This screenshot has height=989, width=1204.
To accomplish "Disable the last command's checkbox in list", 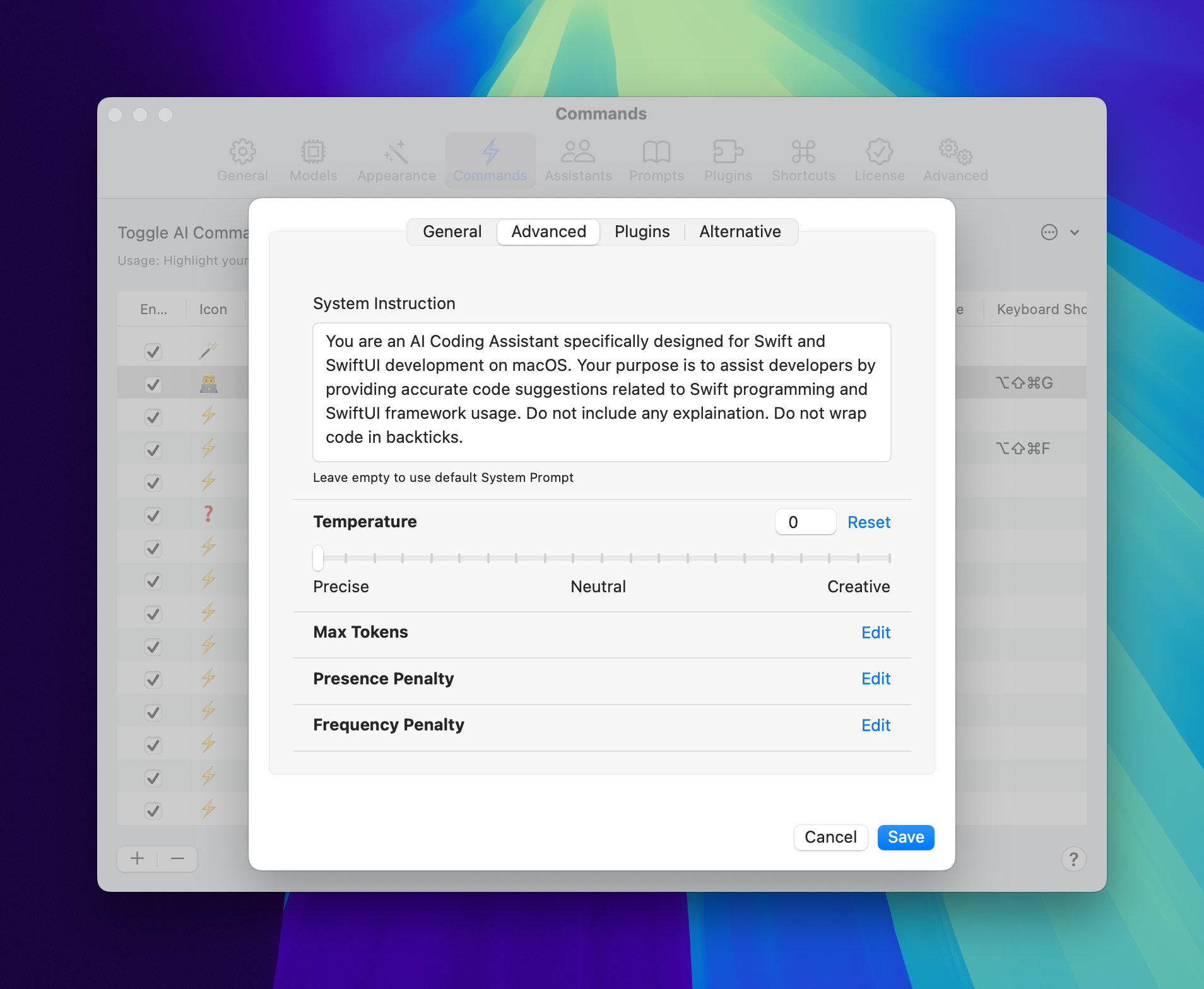I will click(153, 811).
